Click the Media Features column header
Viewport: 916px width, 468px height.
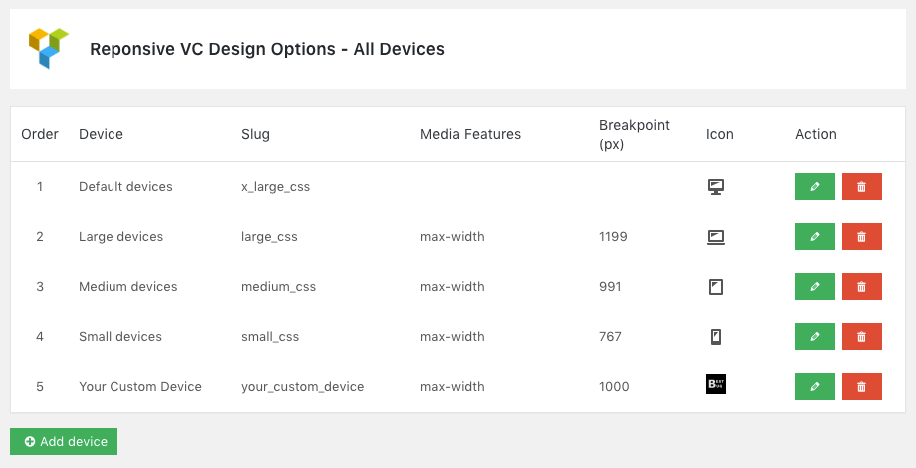(470, 134)
